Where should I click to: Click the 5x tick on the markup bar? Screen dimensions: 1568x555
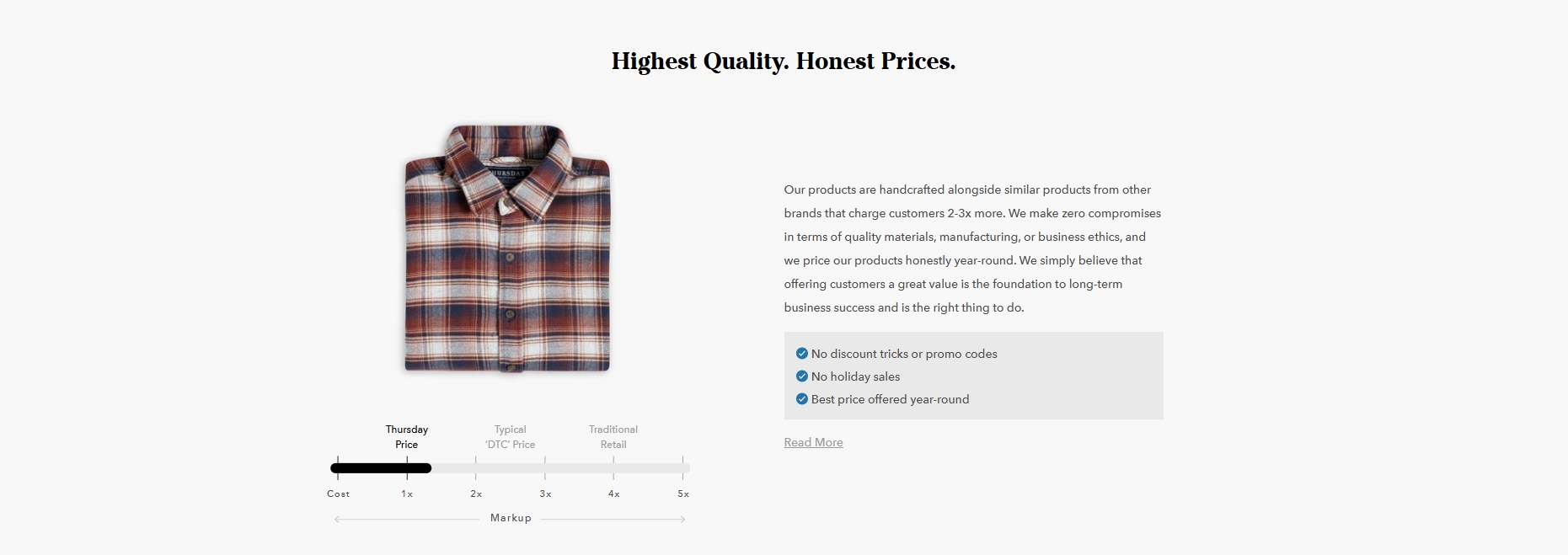[x=682, y=468]
